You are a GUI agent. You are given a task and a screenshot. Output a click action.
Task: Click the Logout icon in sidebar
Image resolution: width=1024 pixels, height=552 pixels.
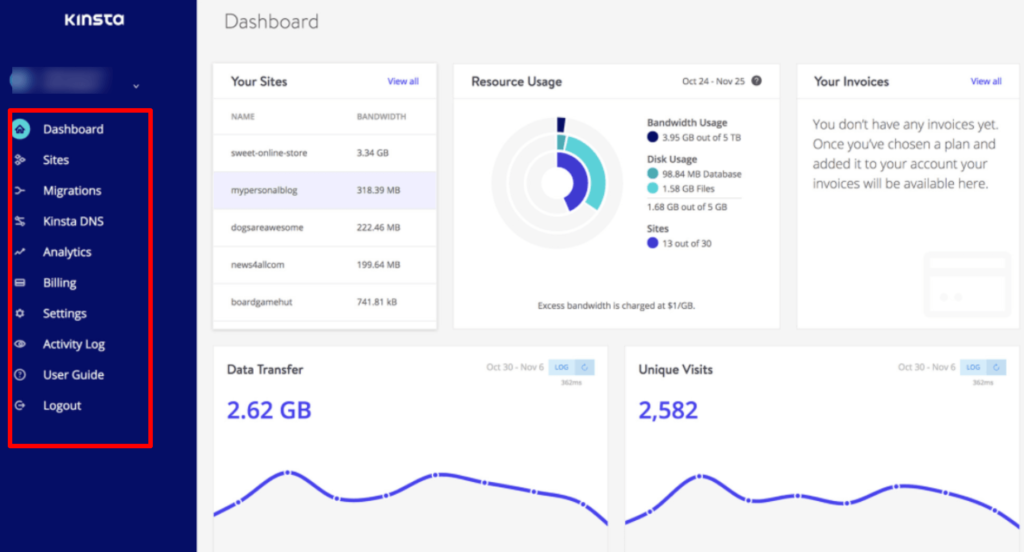coord(20,406)
